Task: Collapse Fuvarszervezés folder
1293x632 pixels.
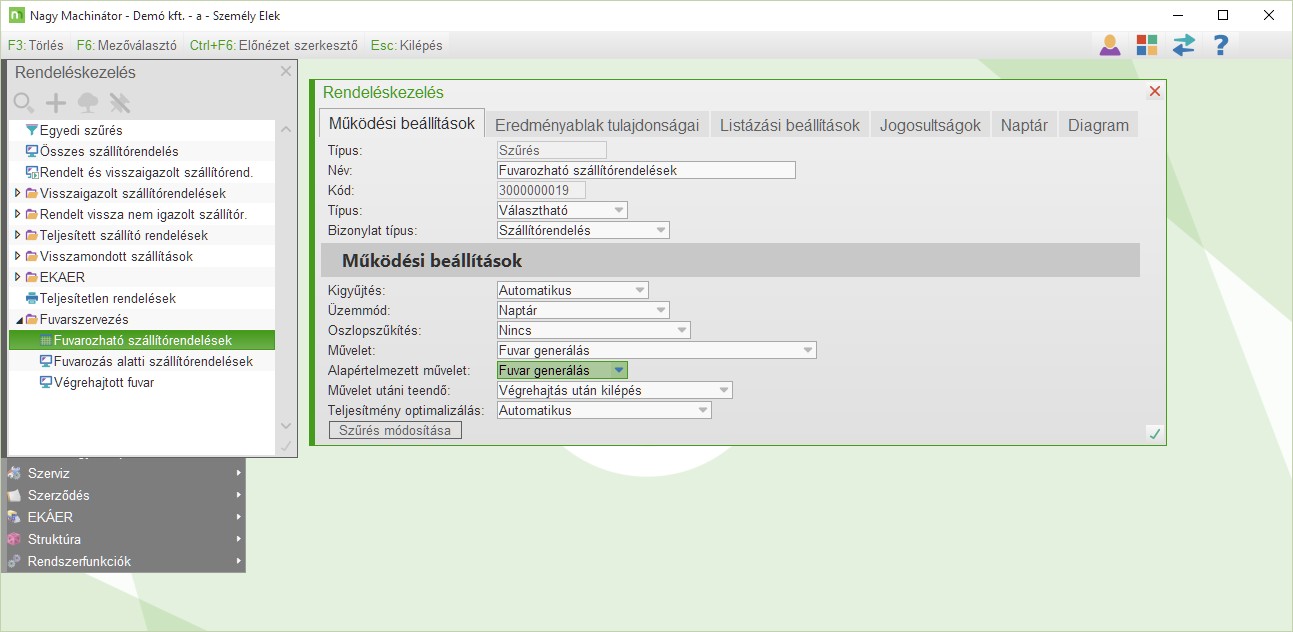Action: pos(18,319)
